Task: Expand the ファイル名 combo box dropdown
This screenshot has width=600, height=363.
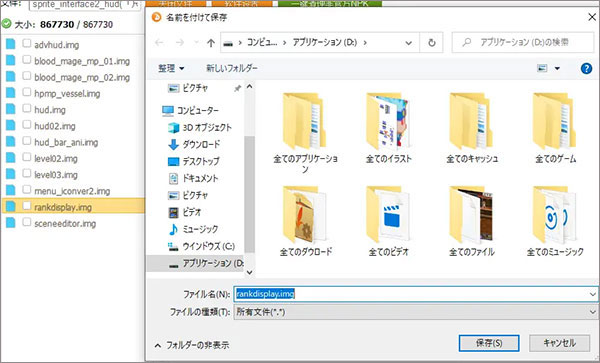Action: pos(592,294)
